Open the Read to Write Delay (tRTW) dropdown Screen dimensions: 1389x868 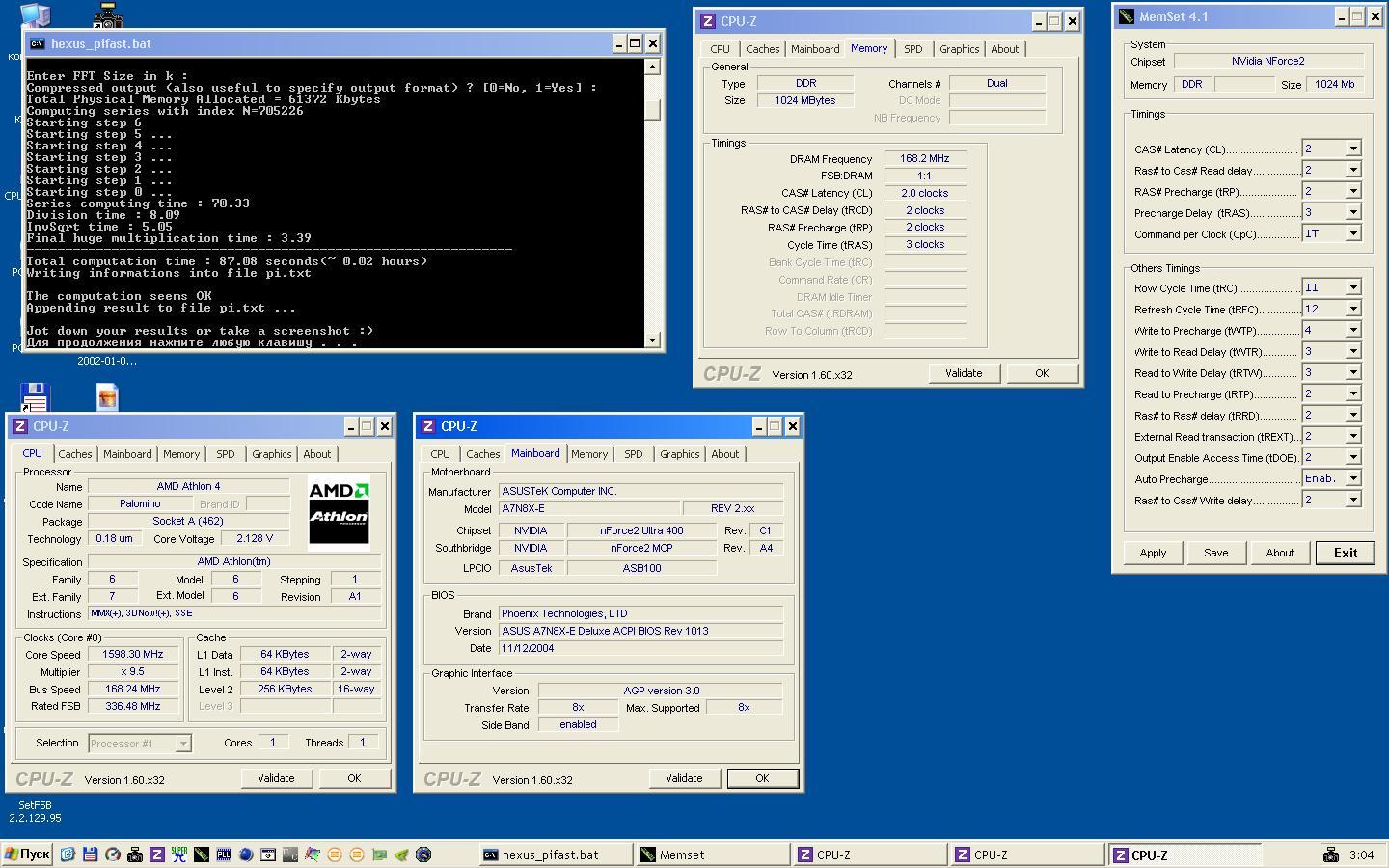1353,372
